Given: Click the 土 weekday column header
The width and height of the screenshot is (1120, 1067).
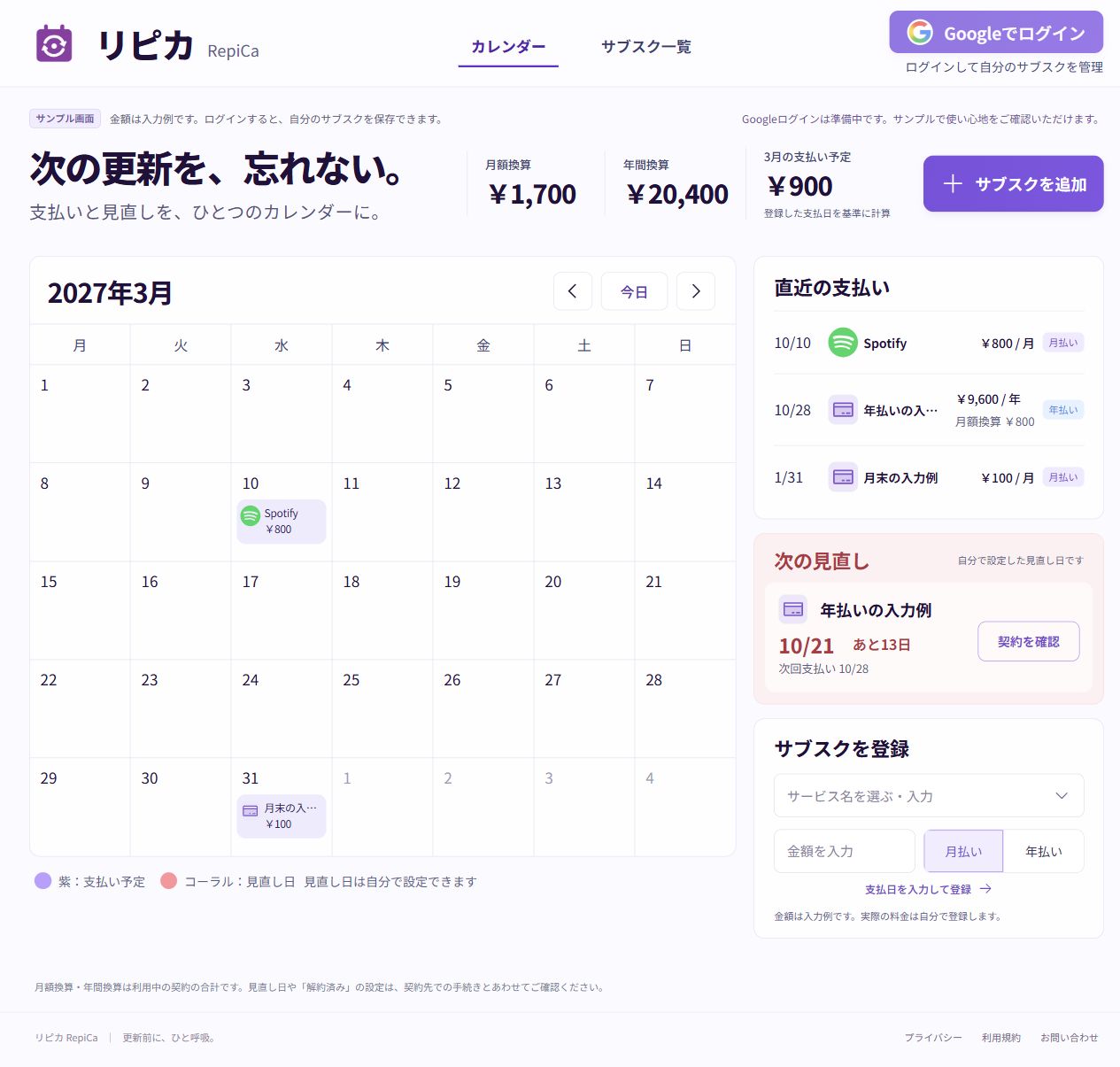Looking at the screenshot, I should pyautogui.click(x=584, y=345).
